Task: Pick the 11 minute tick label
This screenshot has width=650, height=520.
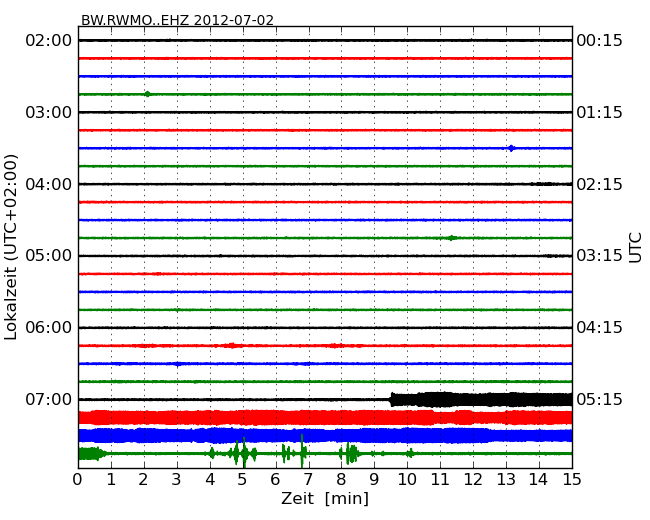Action: pyautogui.click(x=440, y=480)
